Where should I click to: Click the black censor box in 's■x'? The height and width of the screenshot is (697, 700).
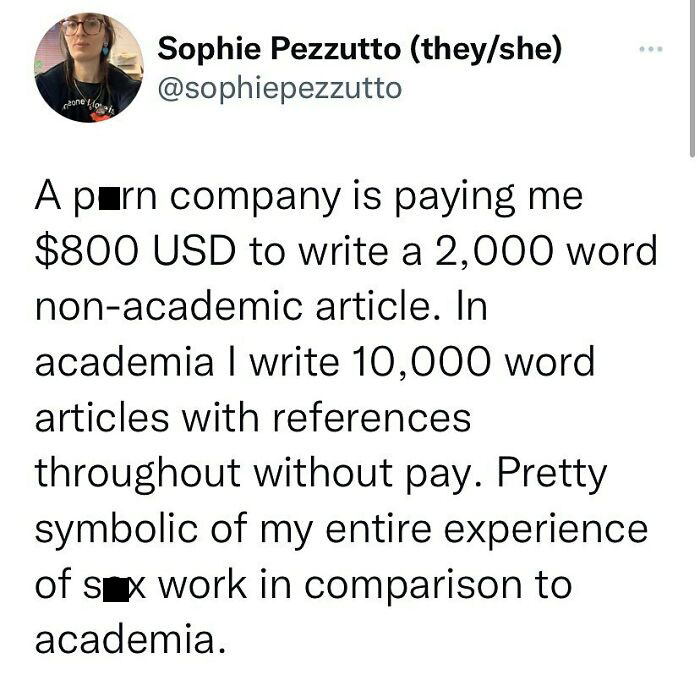pos(116,589)
